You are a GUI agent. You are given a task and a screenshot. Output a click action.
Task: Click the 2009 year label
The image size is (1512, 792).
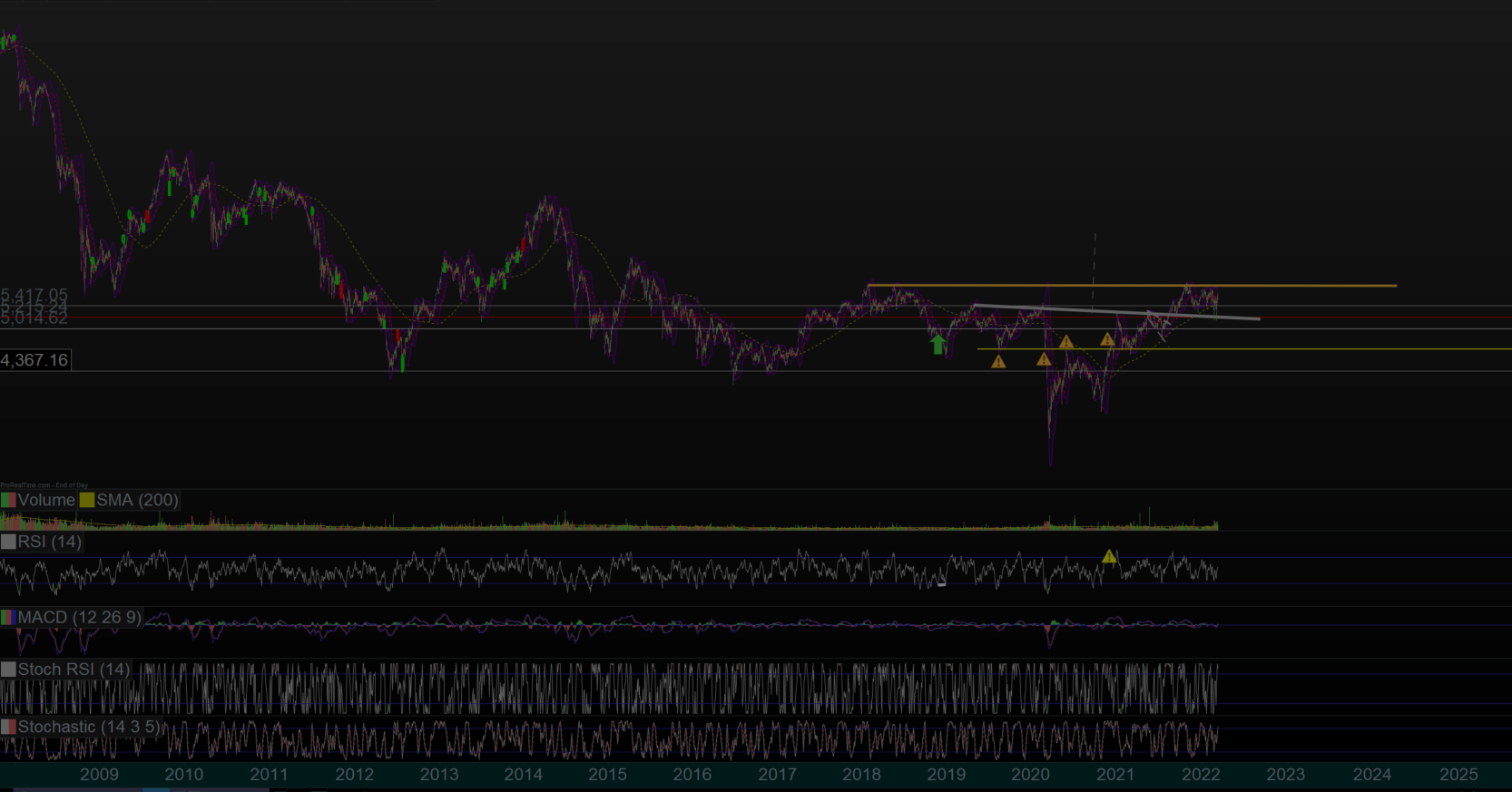[x=99, y=775]
